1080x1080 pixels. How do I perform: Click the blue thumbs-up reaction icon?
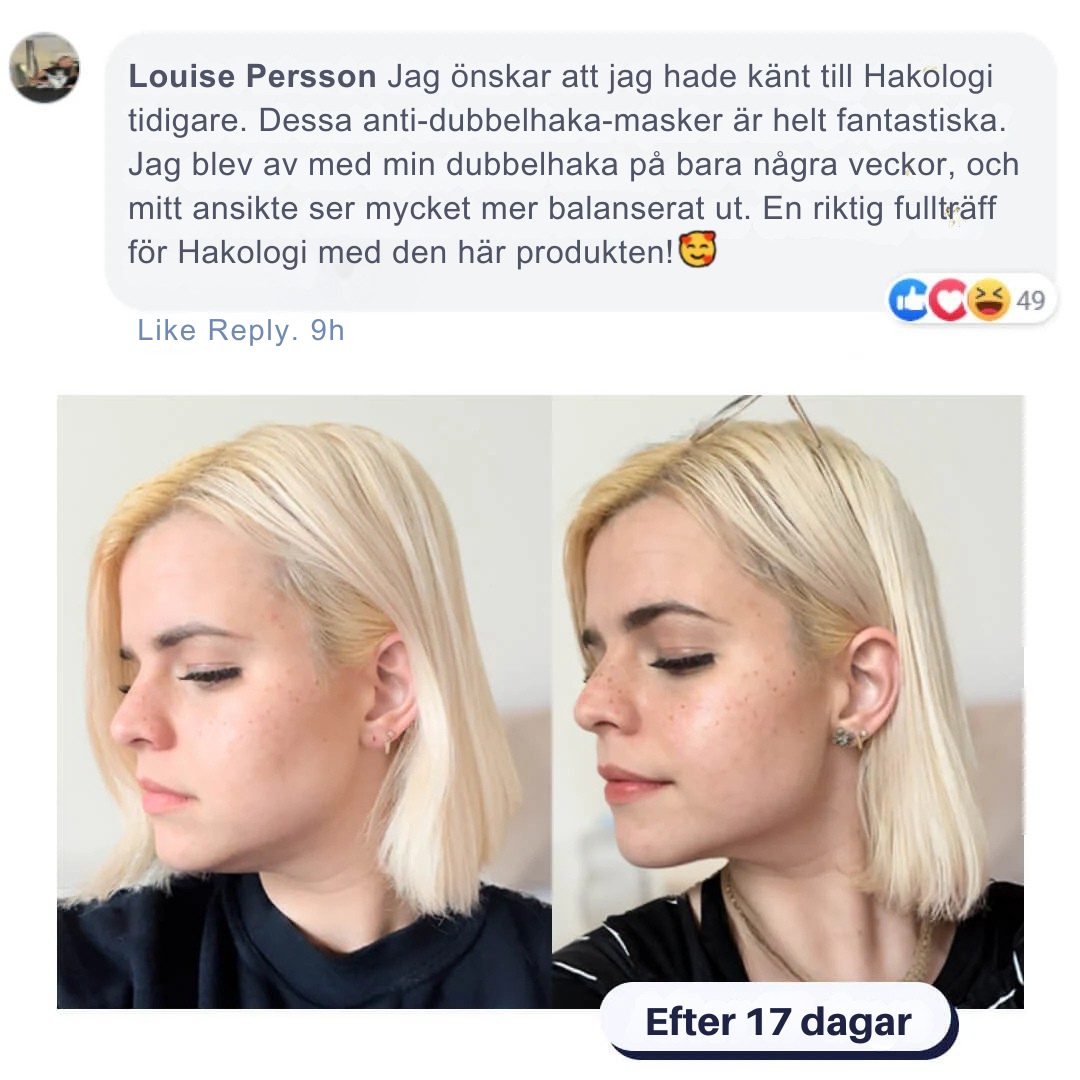point(908,300)
